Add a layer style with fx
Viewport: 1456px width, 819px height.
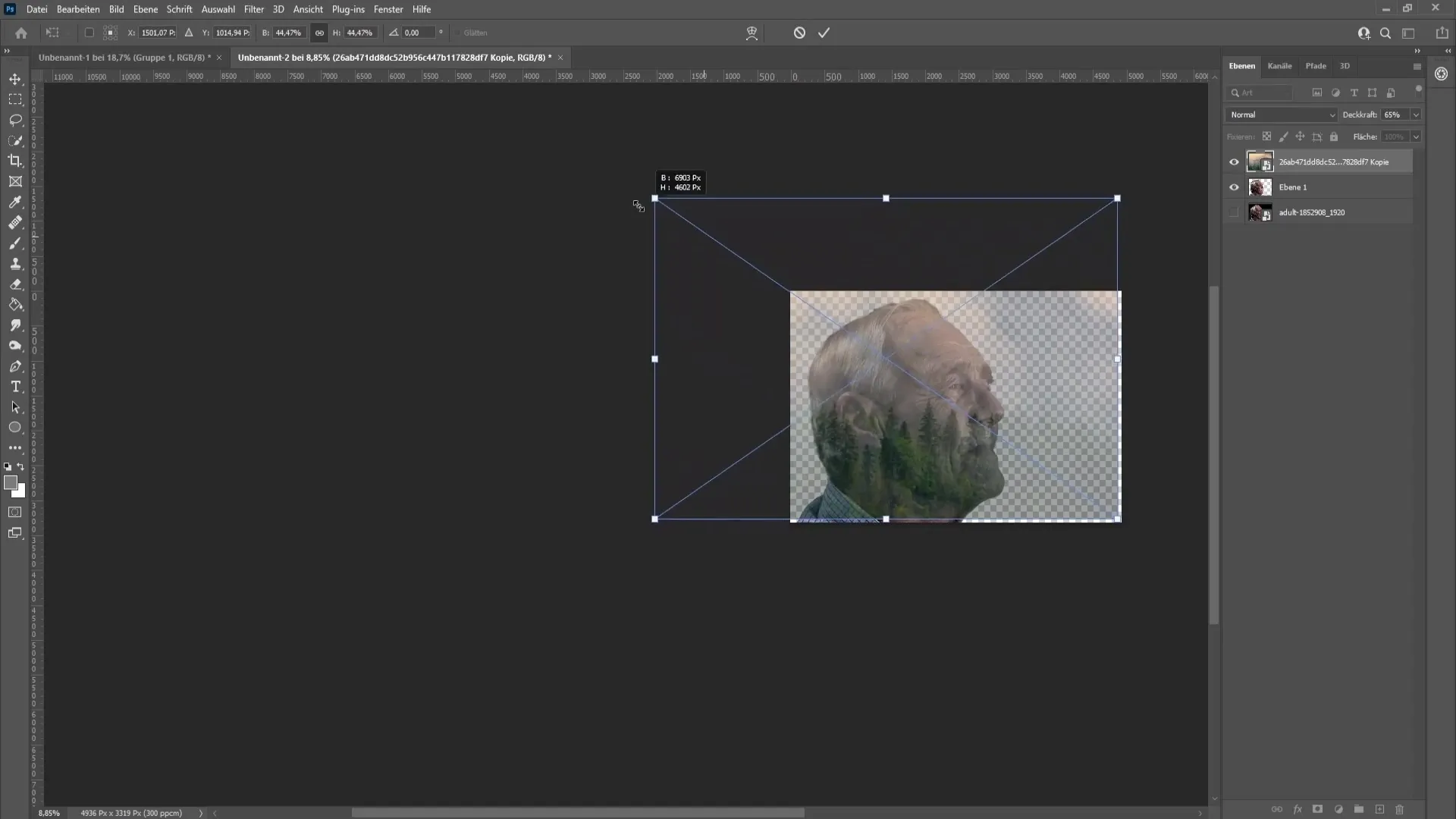(1298, 809)
